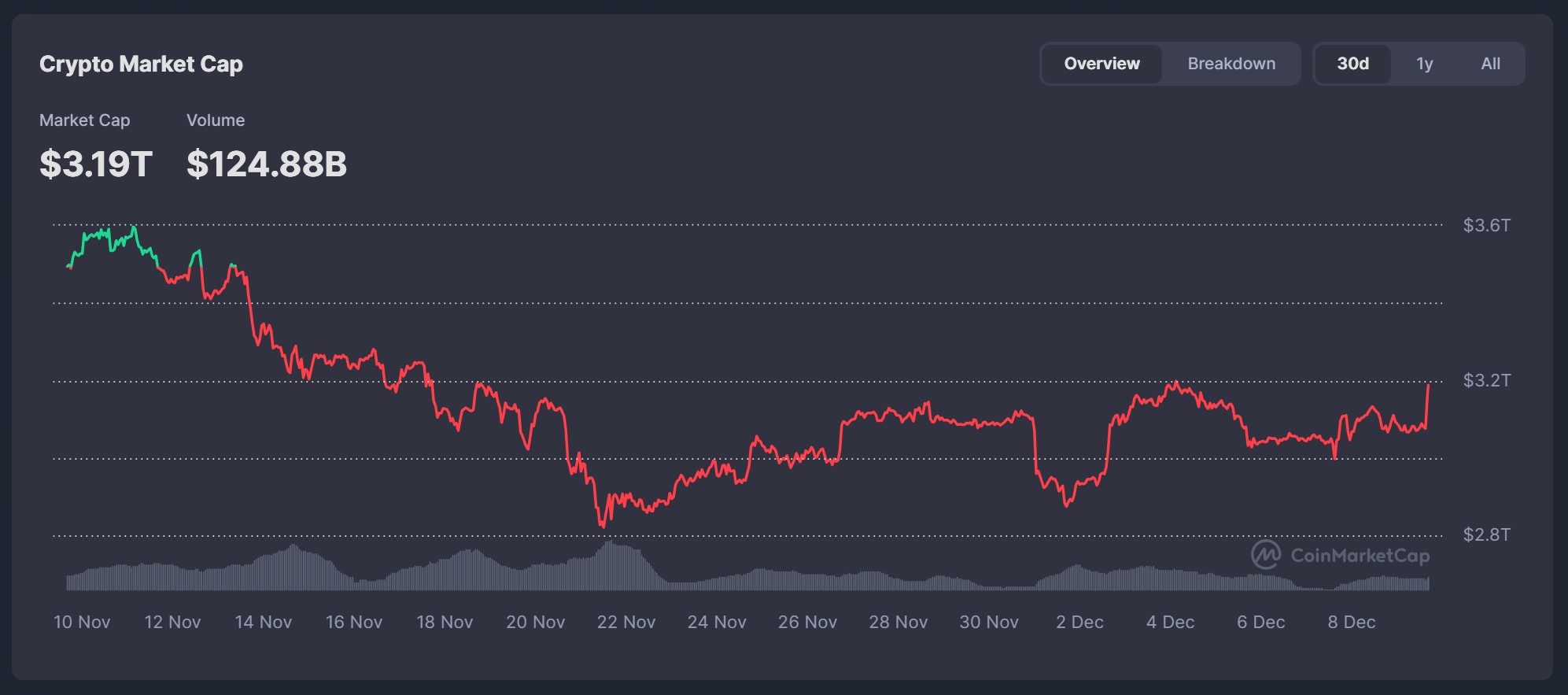The image size is (1568, 695).
Task: Click the $3.6T axis label
Action: 1486,226
